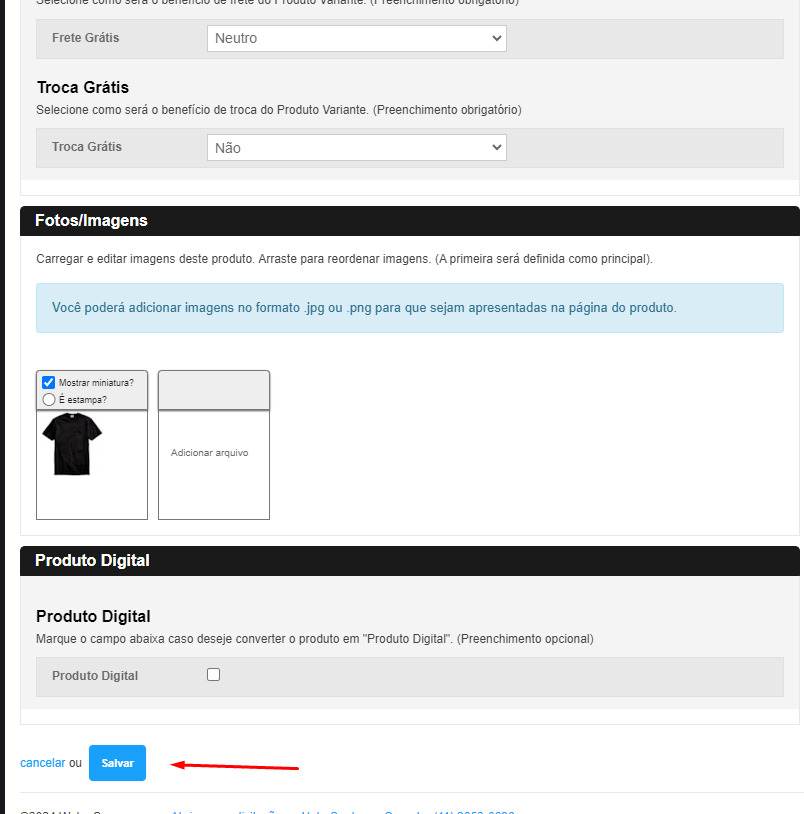Open the Frete Grátis dropdown
Screen dimensions: 804x814
(x=356, y=38)
